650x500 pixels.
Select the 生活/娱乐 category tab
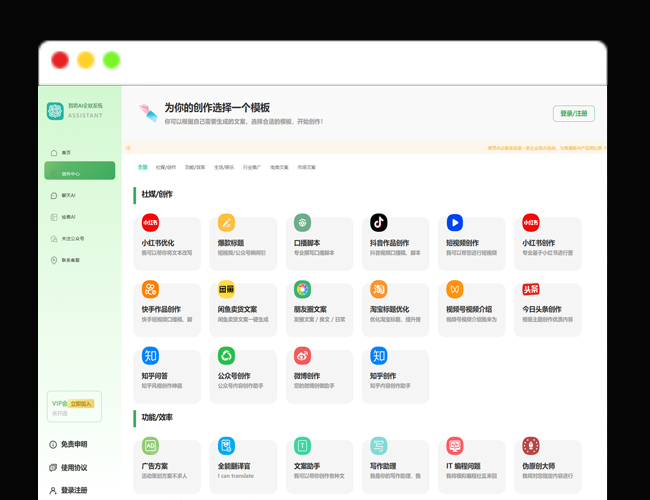point(224,167)
